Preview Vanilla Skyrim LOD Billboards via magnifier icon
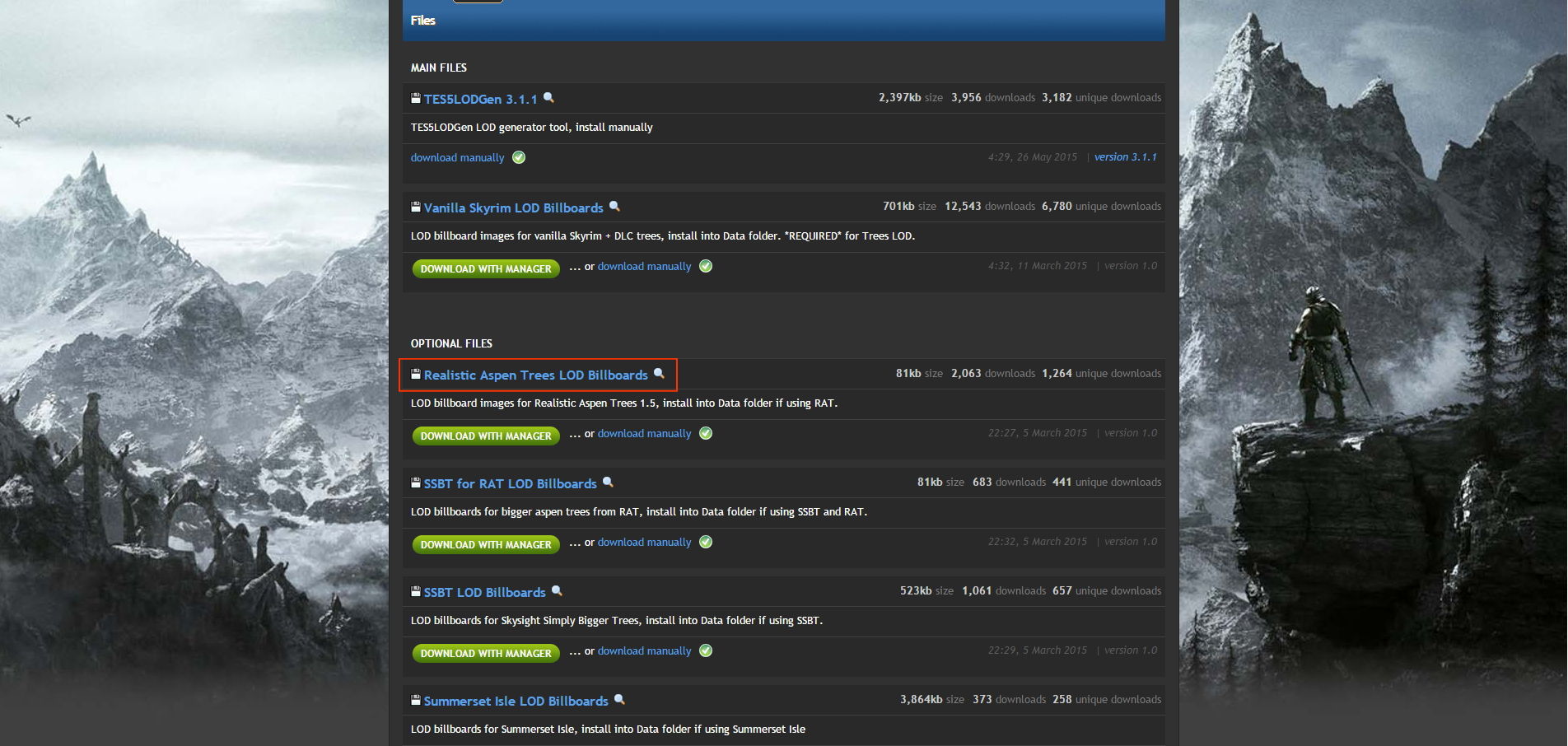 tap(614, 207)
